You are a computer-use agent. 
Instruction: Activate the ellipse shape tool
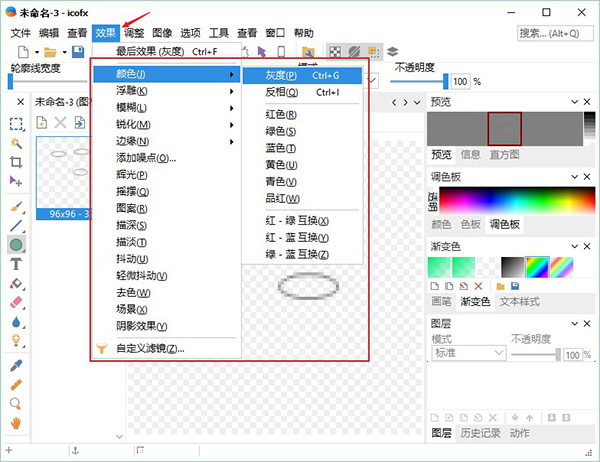(16, 245)
